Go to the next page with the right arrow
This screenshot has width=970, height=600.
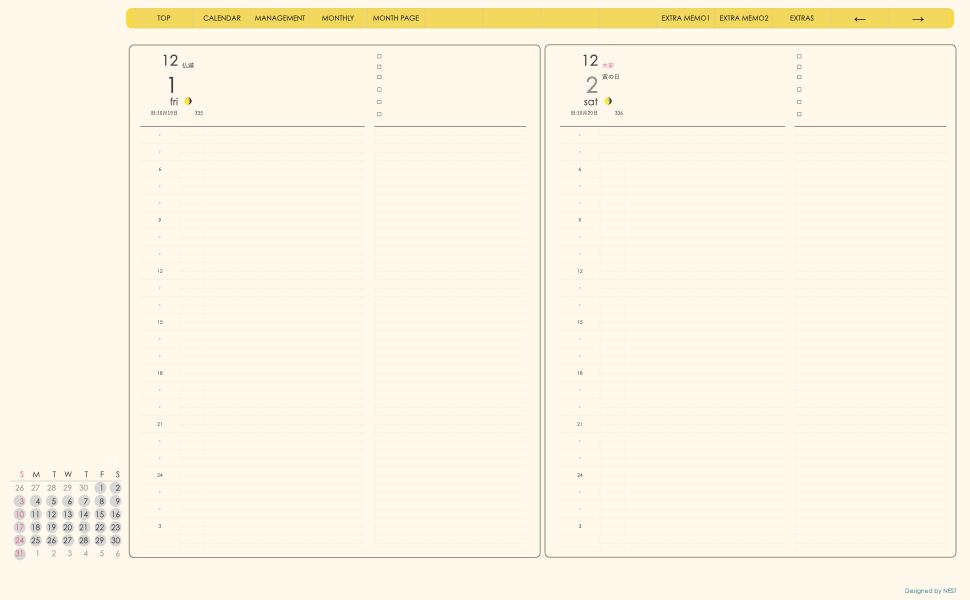(x=918, y=19)
